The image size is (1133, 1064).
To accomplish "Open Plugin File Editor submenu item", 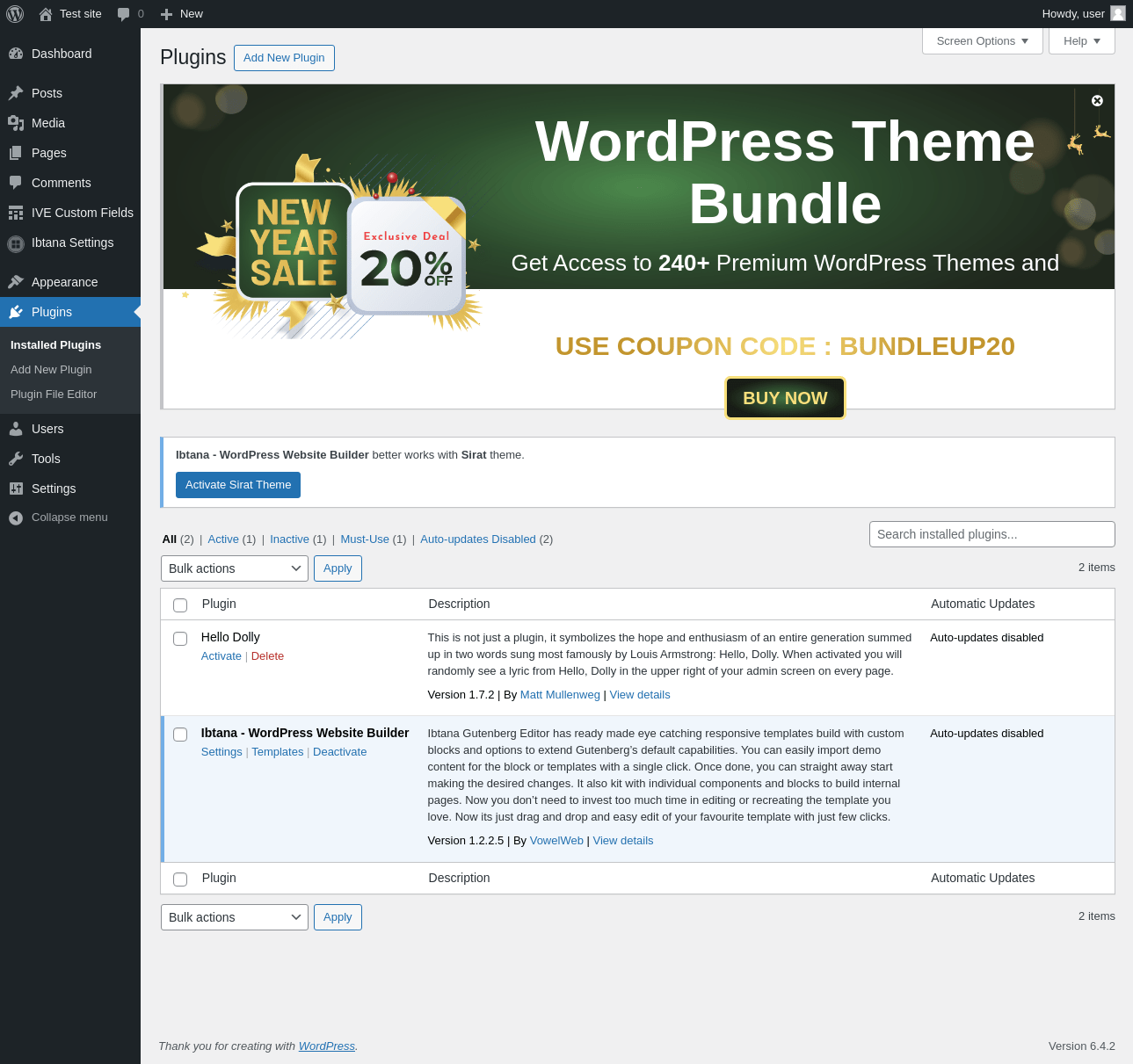I will click(54, 394).
